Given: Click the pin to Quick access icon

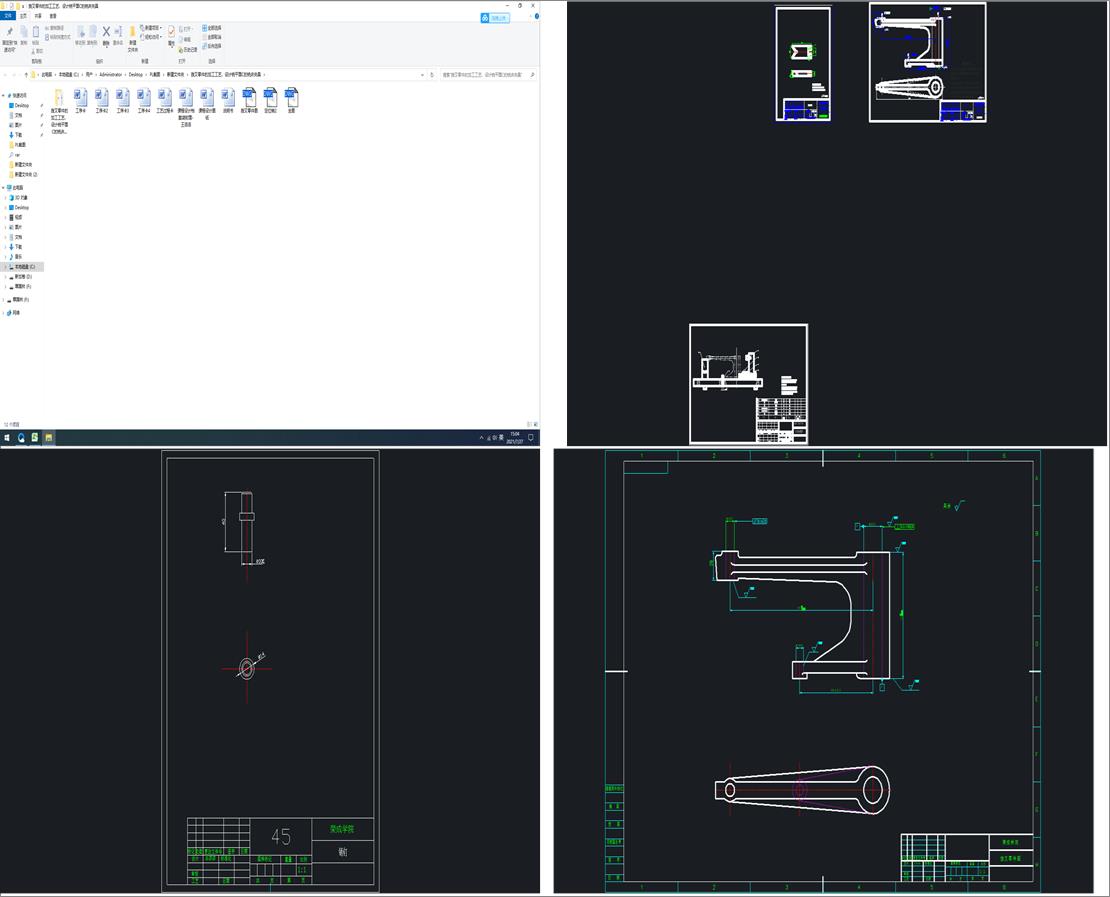Looking at the screenshot, I should [x=9, y=32].
